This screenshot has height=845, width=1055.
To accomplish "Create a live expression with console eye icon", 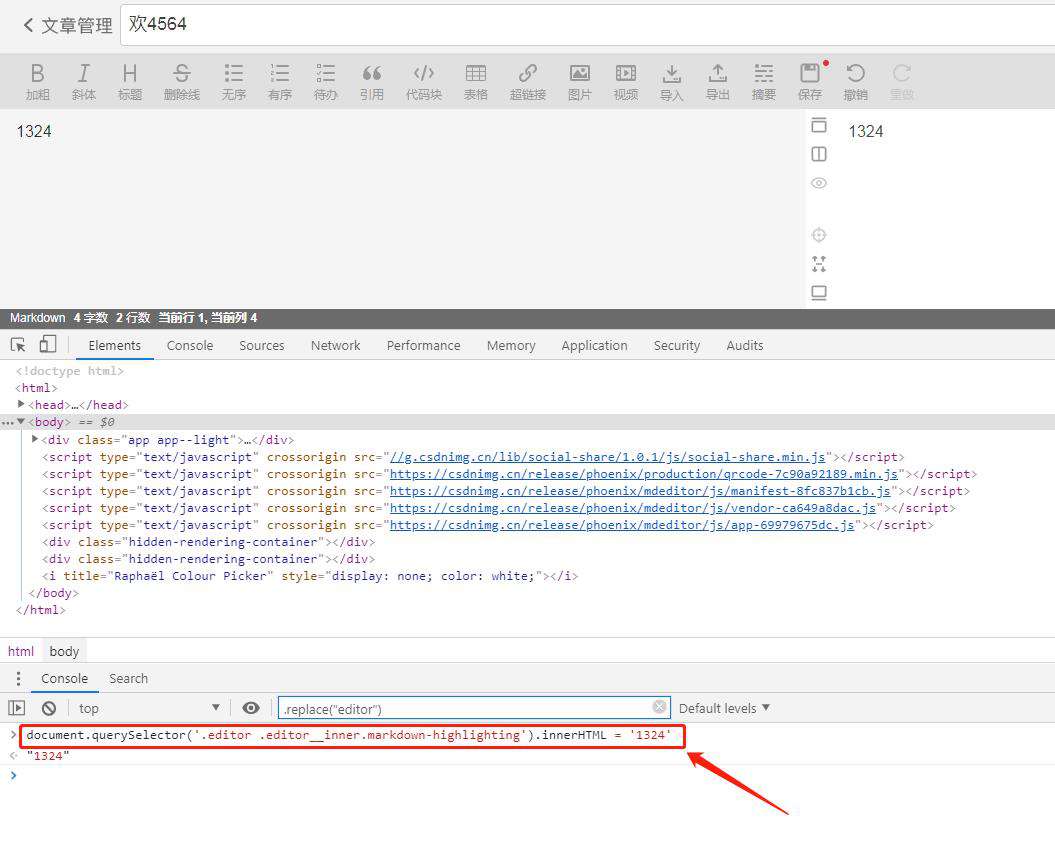I will tap(251, 708).
